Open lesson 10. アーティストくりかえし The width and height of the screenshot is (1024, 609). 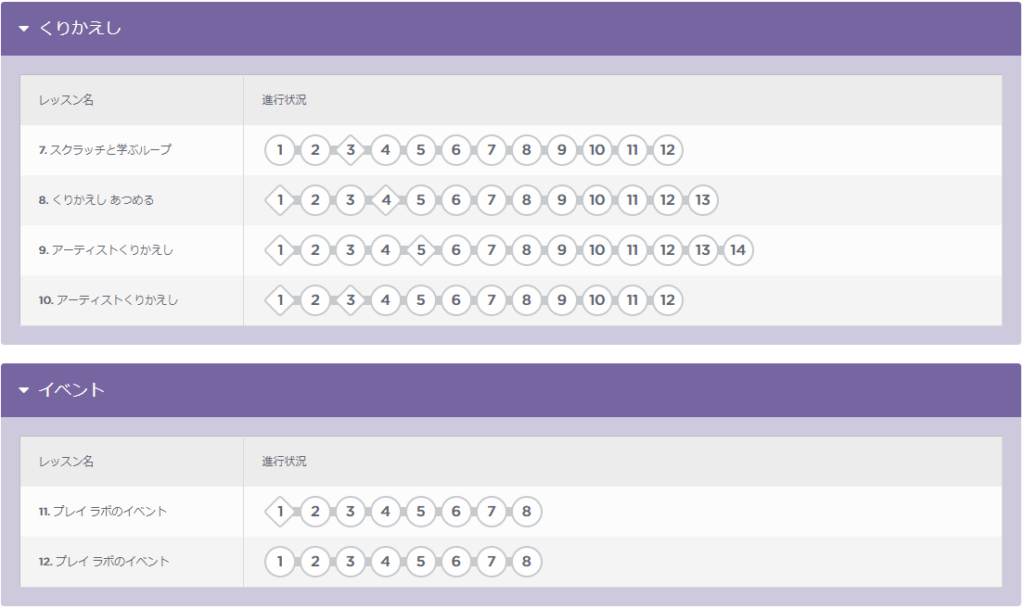click(x=108, y=300)
